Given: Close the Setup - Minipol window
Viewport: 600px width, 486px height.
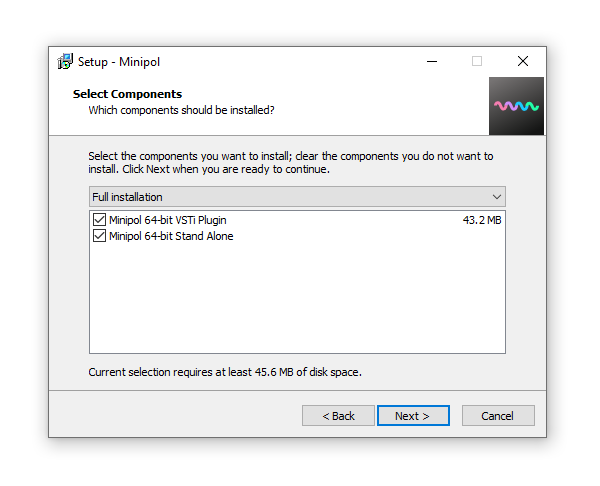Looking at the screenshot, I should coord(523,61).
